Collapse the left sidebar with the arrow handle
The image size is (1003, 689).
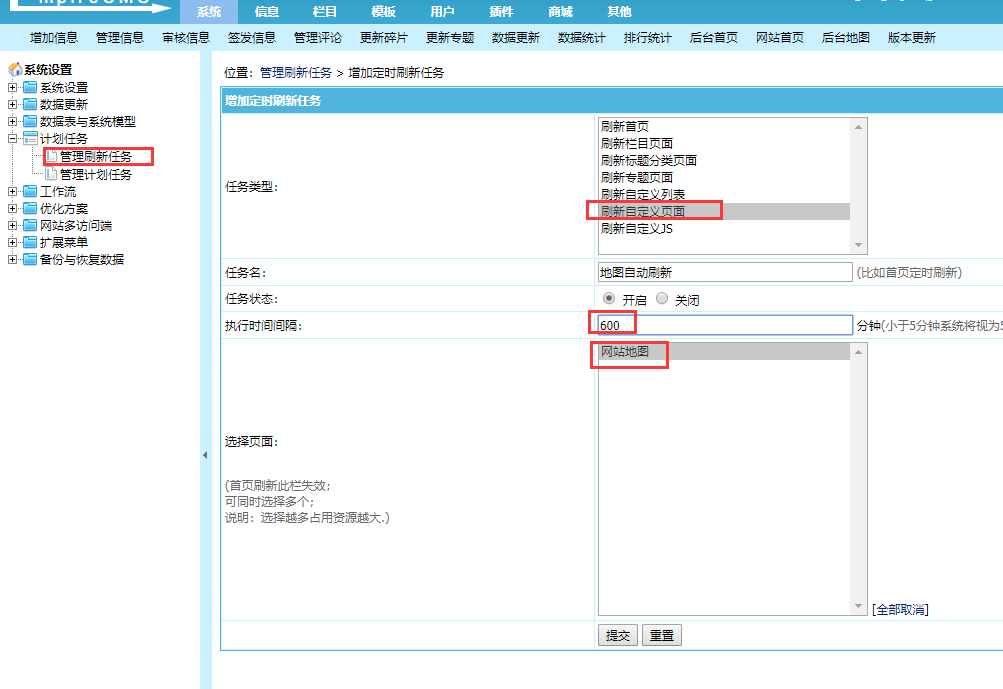point(205,455)
